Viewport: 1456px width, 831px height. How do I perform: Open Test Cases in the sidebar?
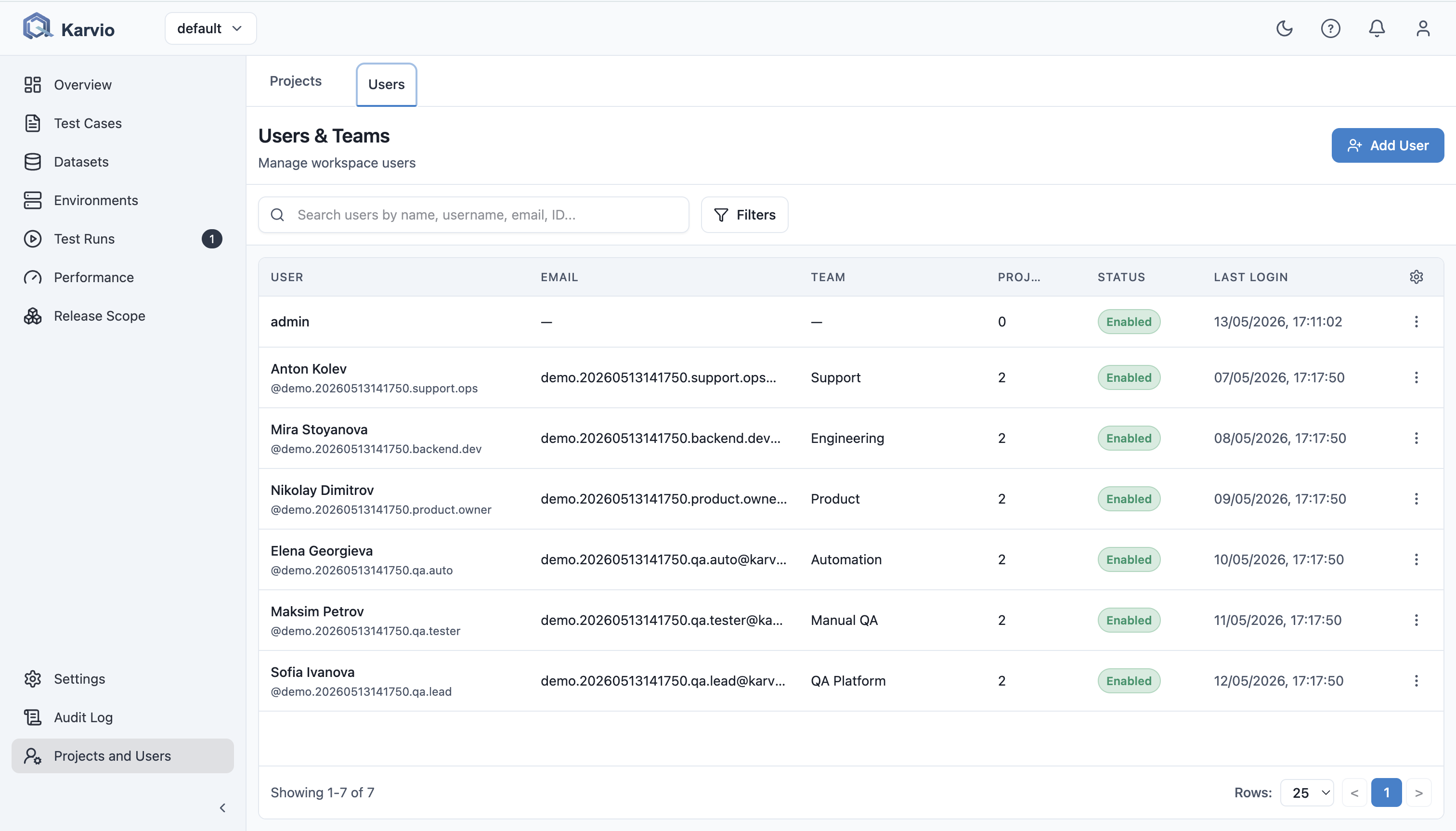pos(123,123)
